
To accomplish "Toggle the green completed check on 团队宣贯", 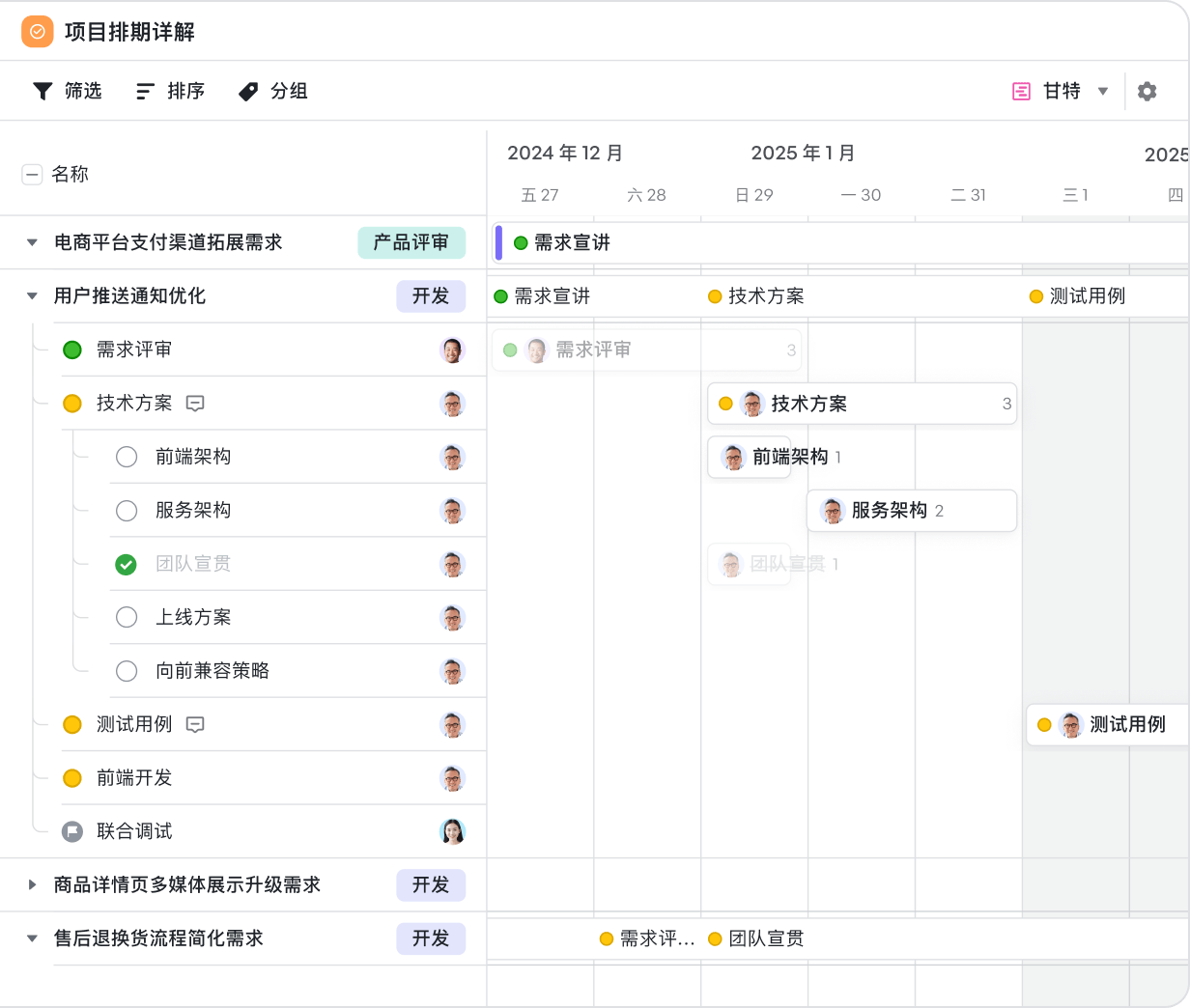I will [126, 564].
